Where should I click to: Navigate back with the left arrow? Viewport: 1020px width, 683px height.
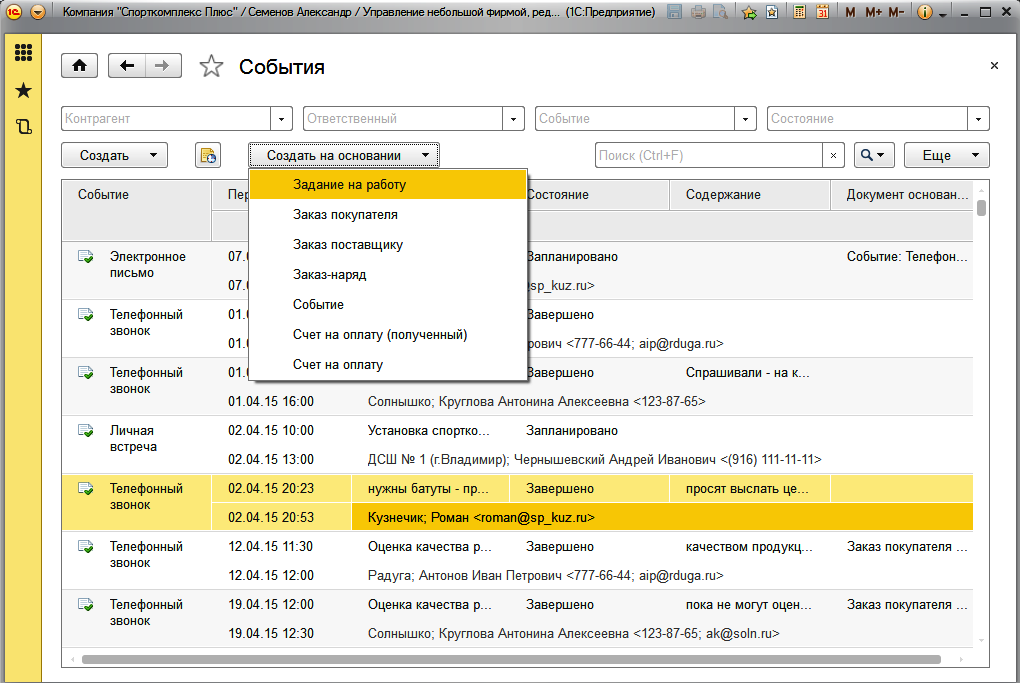pyautogui.click(x=127, y=66)
